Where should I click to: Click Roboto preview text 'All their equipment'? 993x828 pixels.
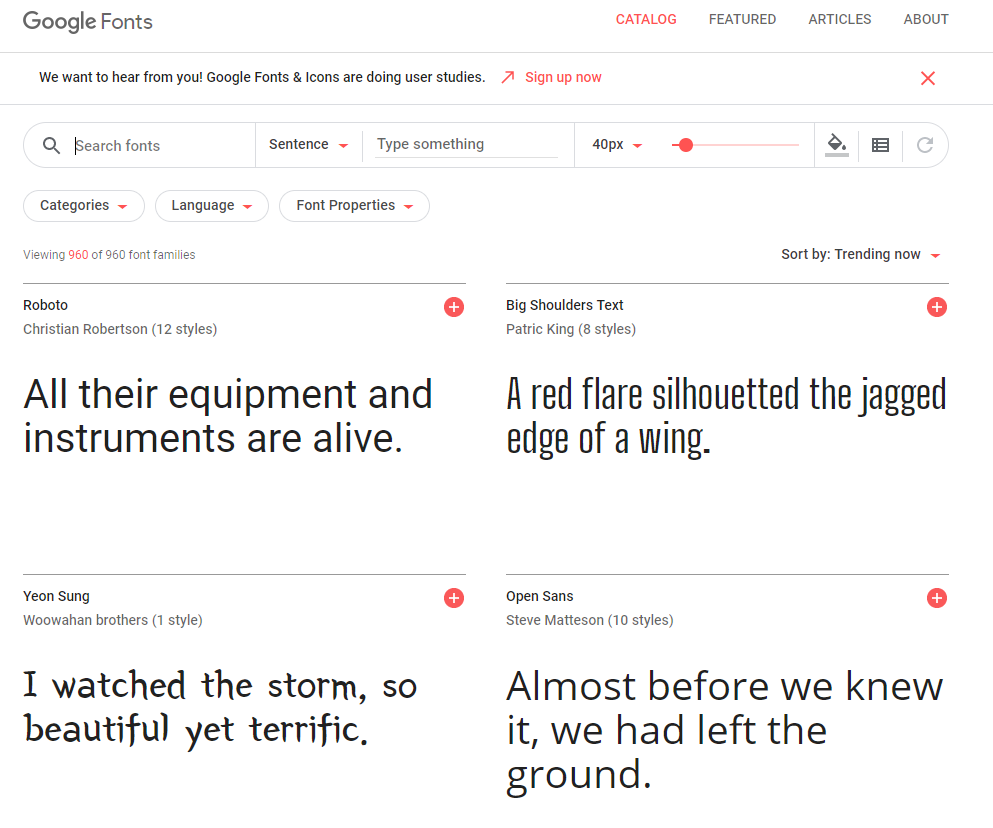click(x=228, y=416)
